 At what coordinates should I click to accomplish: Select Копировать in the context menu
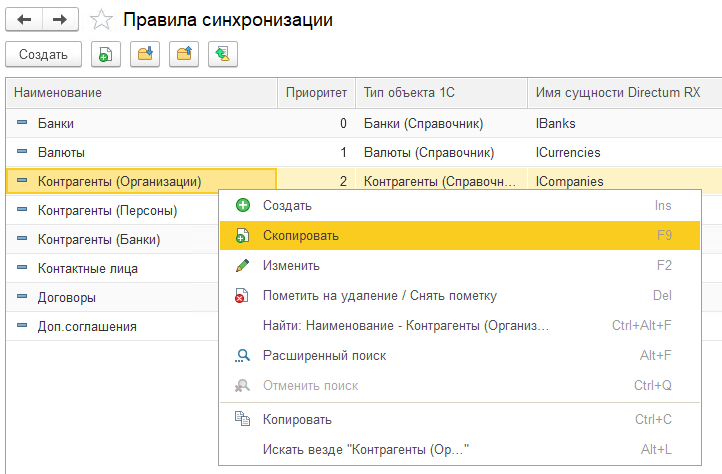tap(297, 420)
